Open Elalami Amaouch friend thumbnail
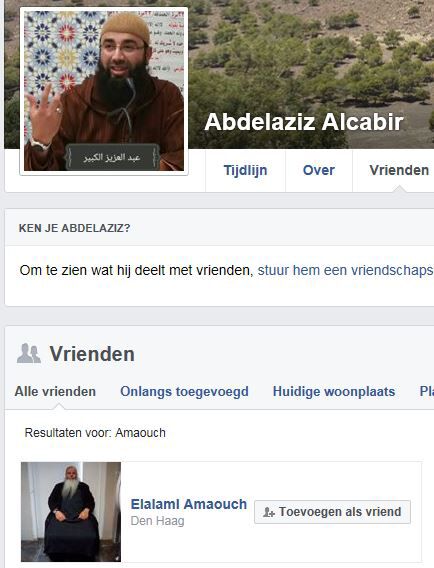The image size is (434, 568). [71, 511]
